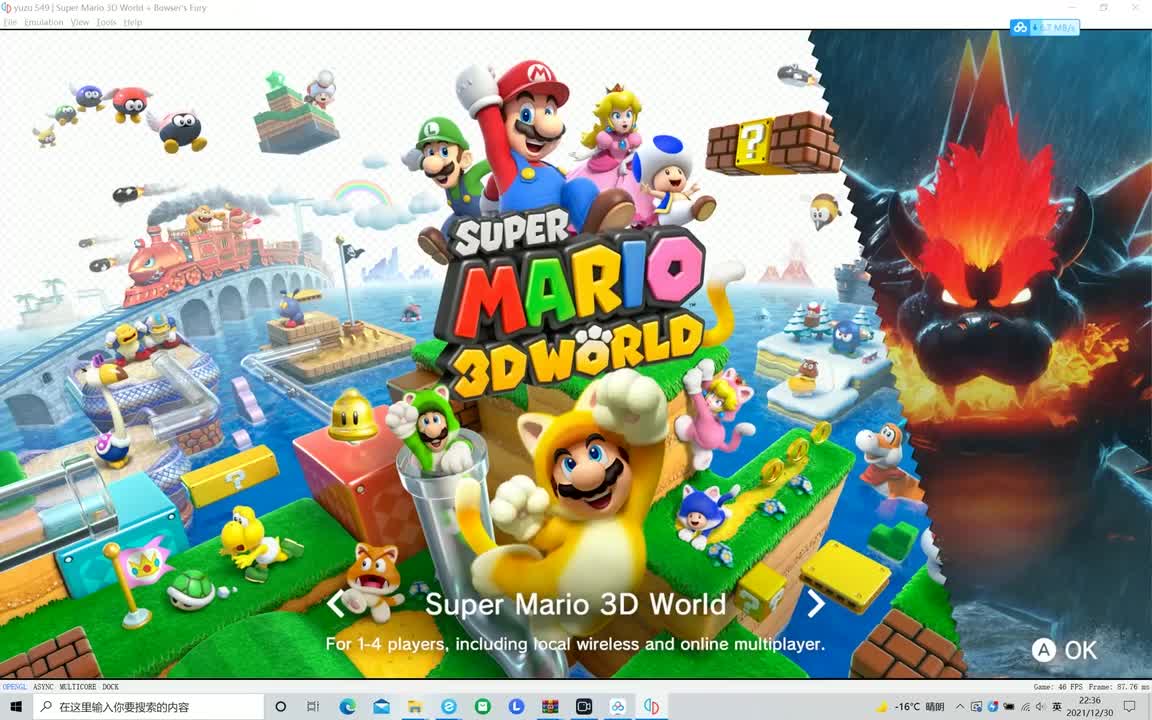Open the blue 'L' app icon on taskbar

pyautogui.click(x=516, y=706)
